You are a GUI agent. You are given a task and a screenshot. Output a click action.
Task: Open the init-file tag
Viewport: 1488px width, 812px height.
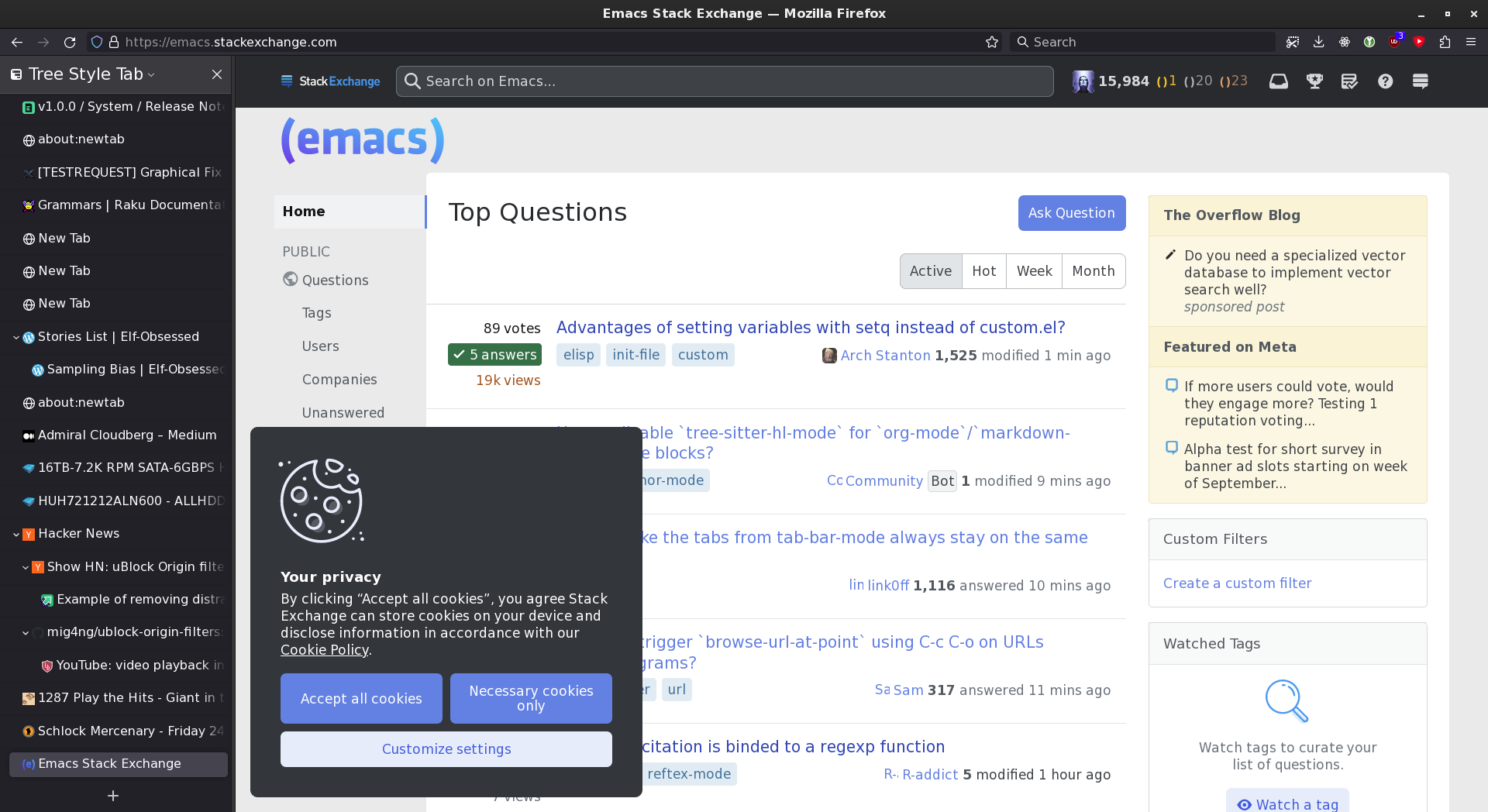(x=635, y=355)
